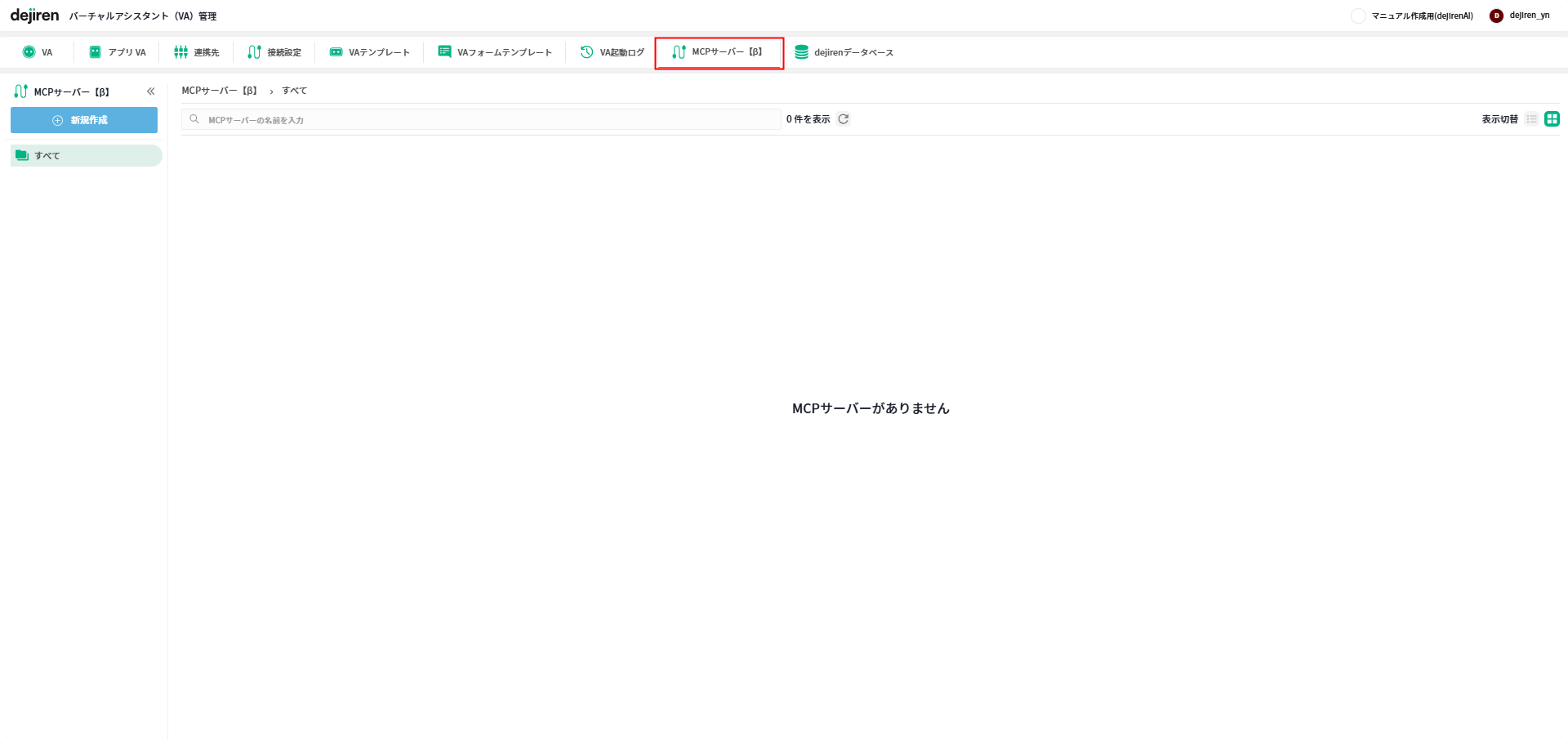Image resolution: width=1568 pixels, height=744 pixels.
Task: Go to the 接続設定 tab
Action: 275,52
